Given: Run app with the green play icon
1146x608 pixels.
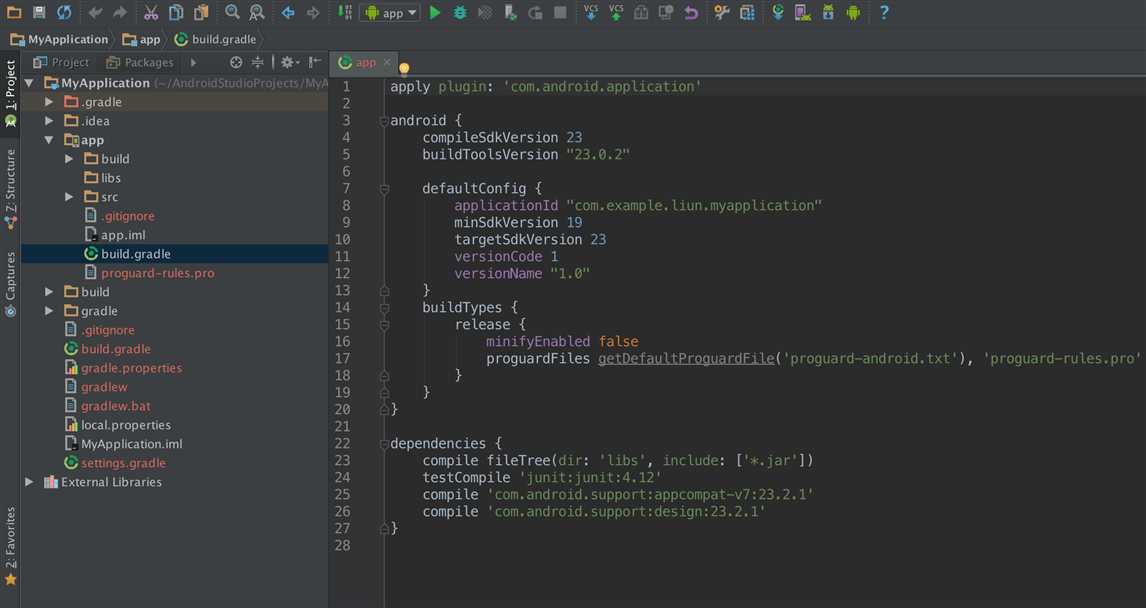Looking at the screenshot, I should (435, 12).
